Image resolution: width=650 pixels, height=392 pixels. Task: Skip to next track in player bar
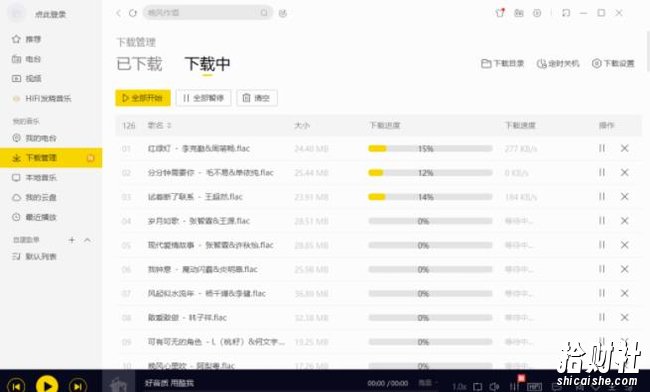click(x=78, y=386)
